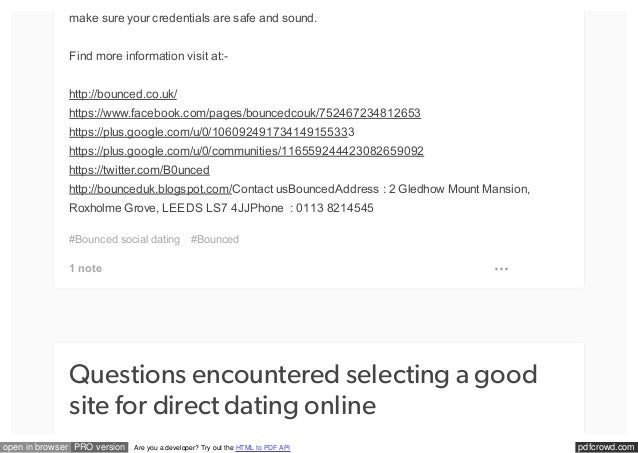This screenshot has height=453, width=638.
Task: Visit the Facebook bouncedcouk page link
Action: (x=245, y=113)
